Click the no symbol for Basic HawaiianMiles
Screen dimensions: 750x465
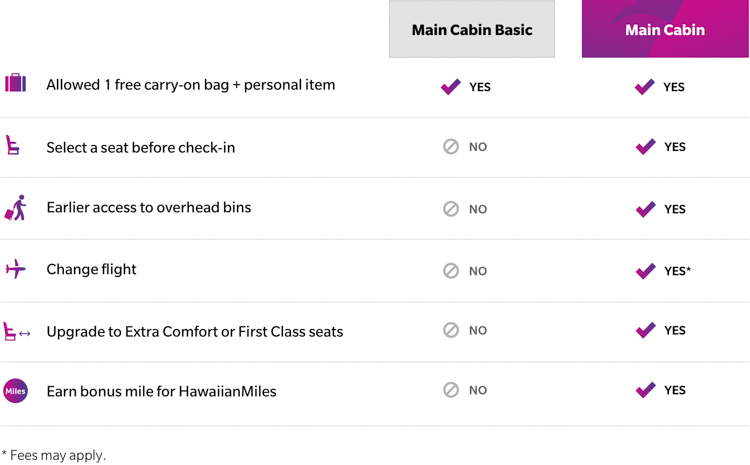coord(451,390)
